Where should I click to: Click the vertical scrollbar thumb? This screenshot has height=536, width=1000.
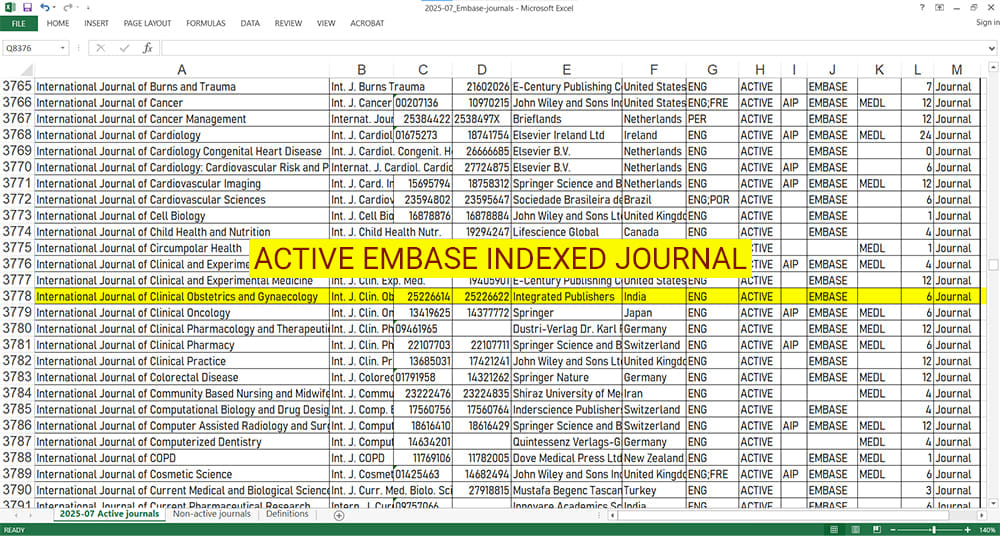[993, 264]
